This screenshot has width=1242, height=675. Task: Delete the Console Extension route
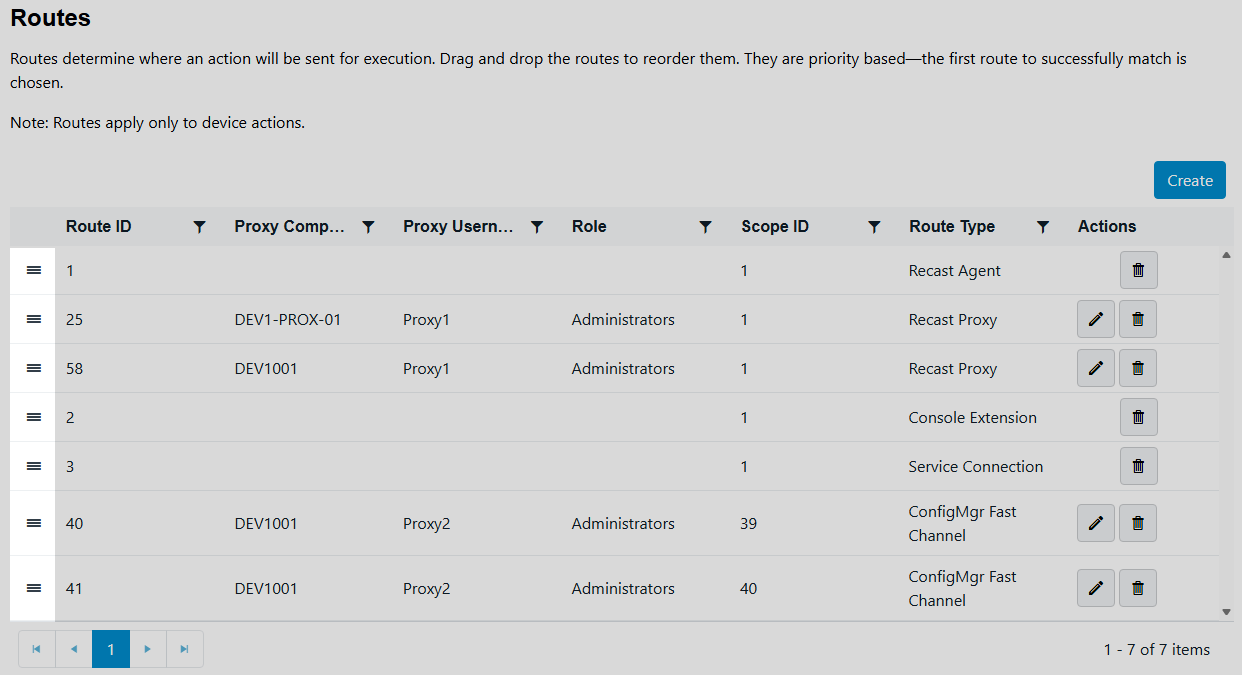(x=1138, y=418)
